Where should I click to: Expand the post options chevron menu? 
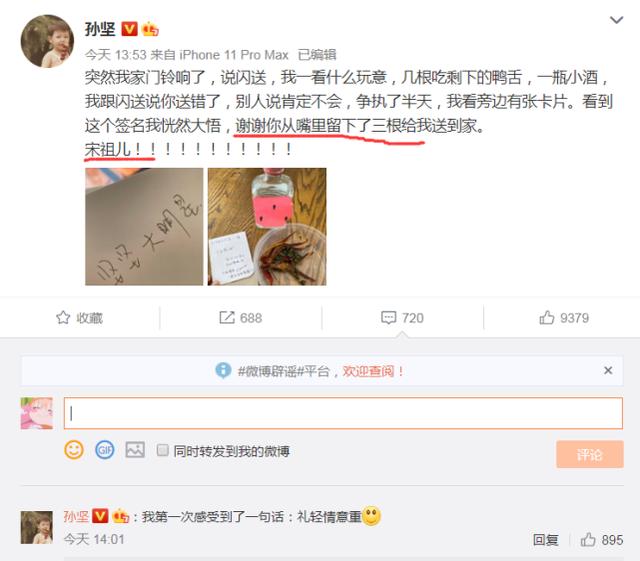tap(616, 20)
